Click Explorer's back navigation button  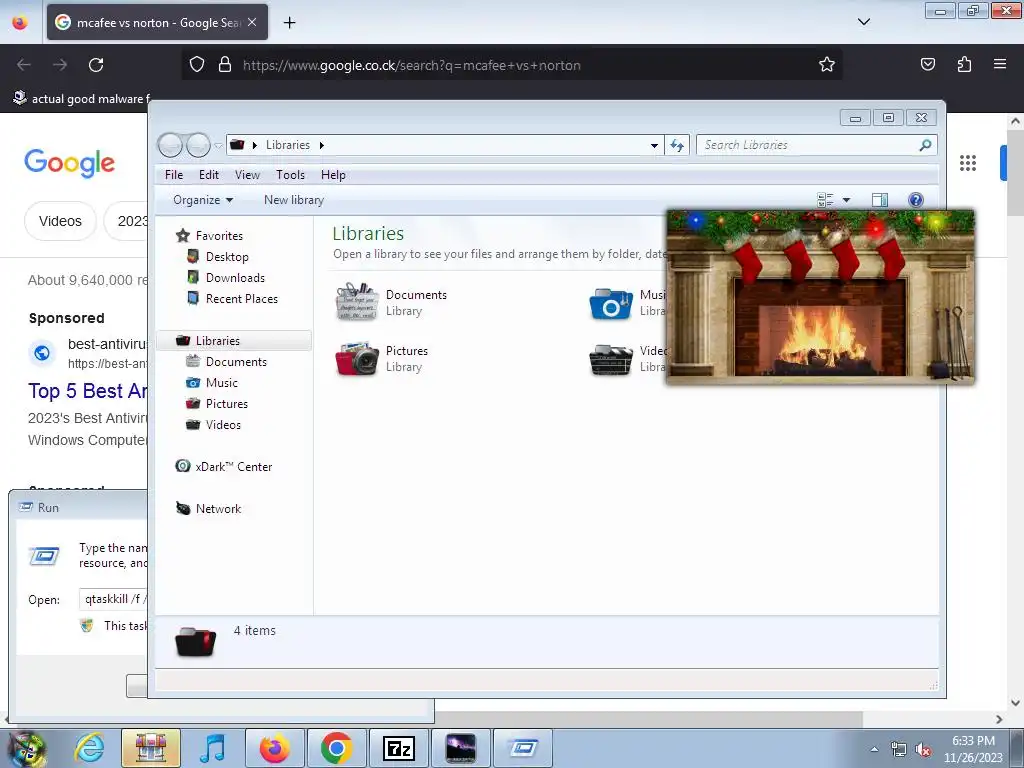[170, 145]
